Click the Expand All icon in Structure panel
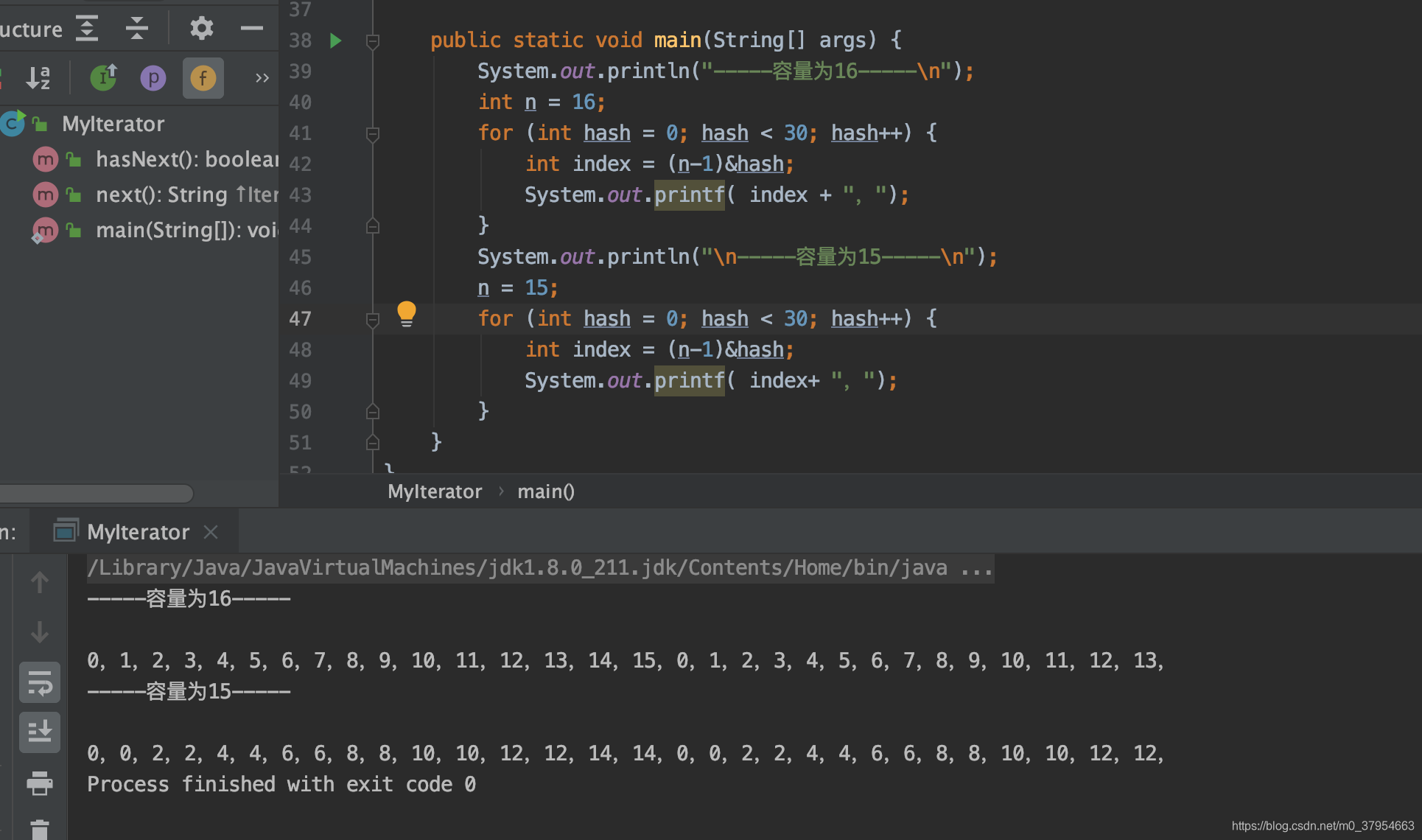Screen dimensions: 1422x840 click(87, 29)
